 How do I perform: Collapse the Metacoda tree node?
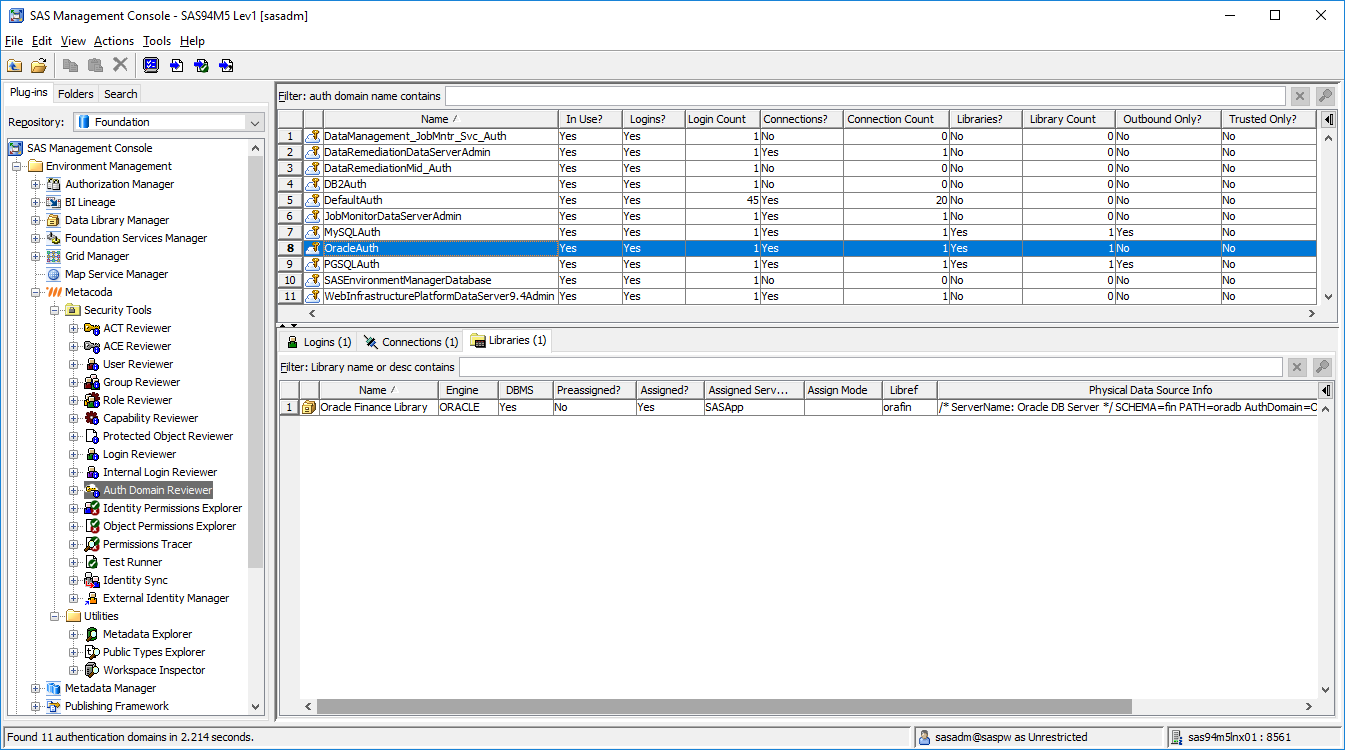click(36, 292)
